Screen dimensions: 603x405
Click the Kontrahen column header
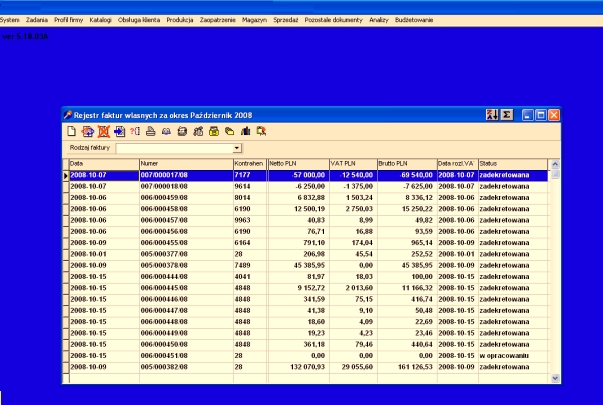pyautogui.click(x=250, y=164)
